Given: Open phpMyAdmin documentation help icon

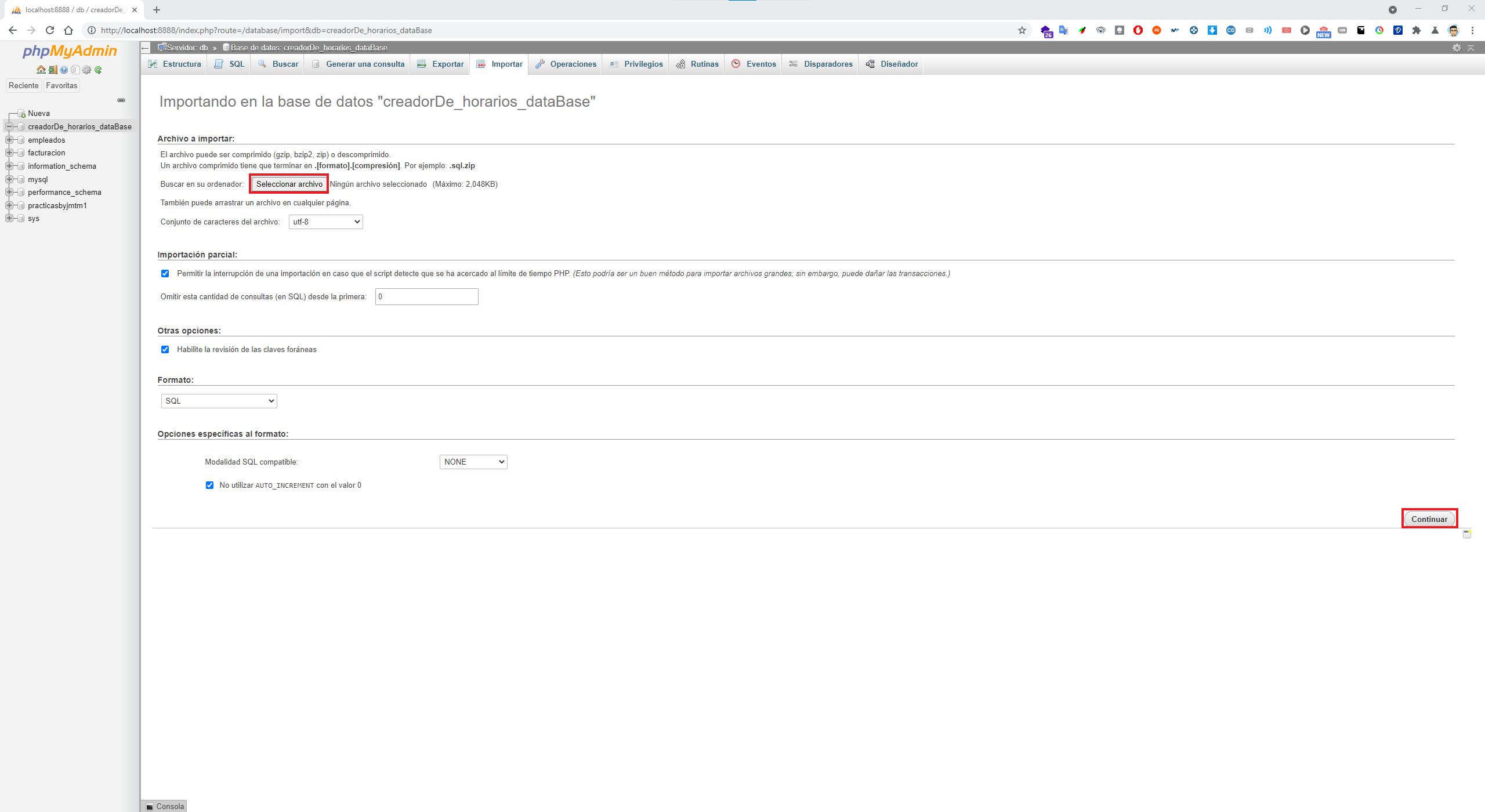Looking at the screenshot, I should tap(64, 70).
